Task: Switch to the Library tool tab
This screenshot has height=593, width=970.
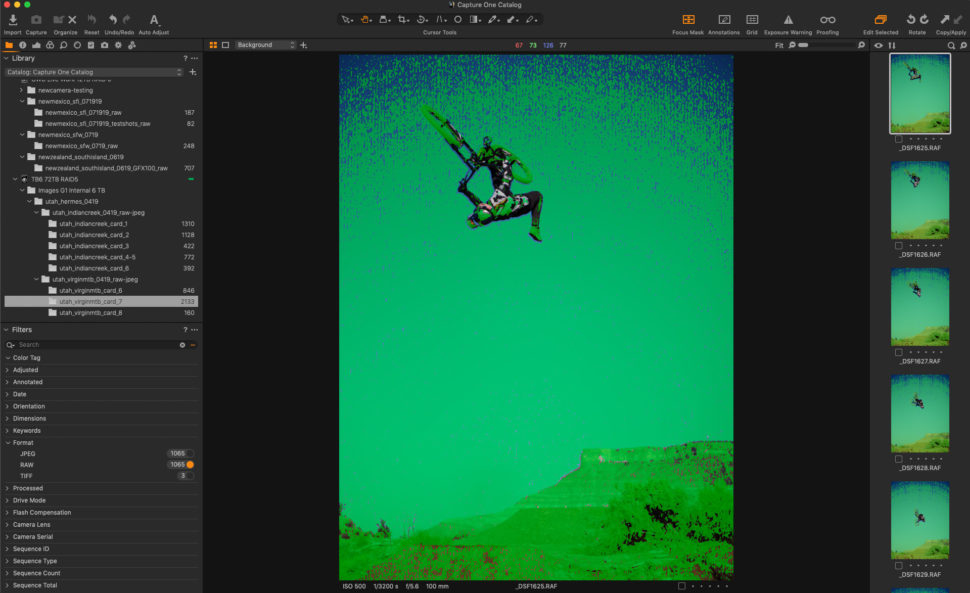Action: click(11, 45)
